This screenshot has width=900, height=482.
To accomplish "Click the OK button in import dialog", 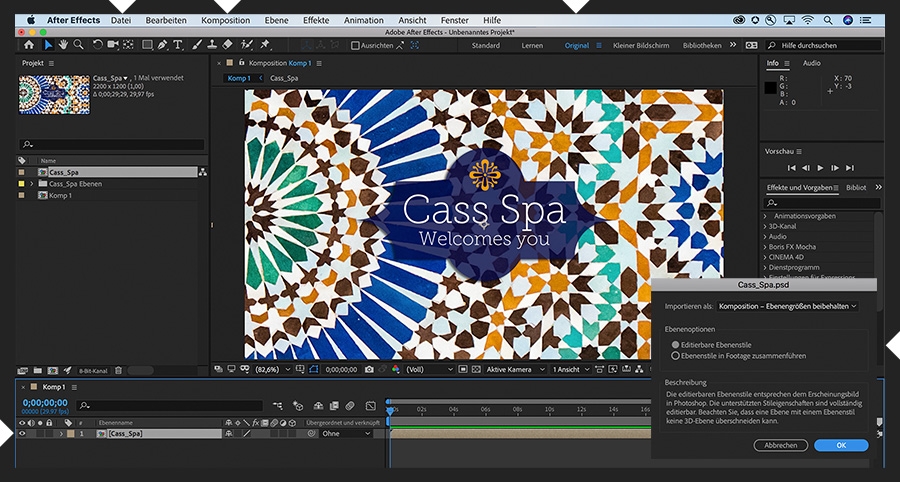I will 841,444.
